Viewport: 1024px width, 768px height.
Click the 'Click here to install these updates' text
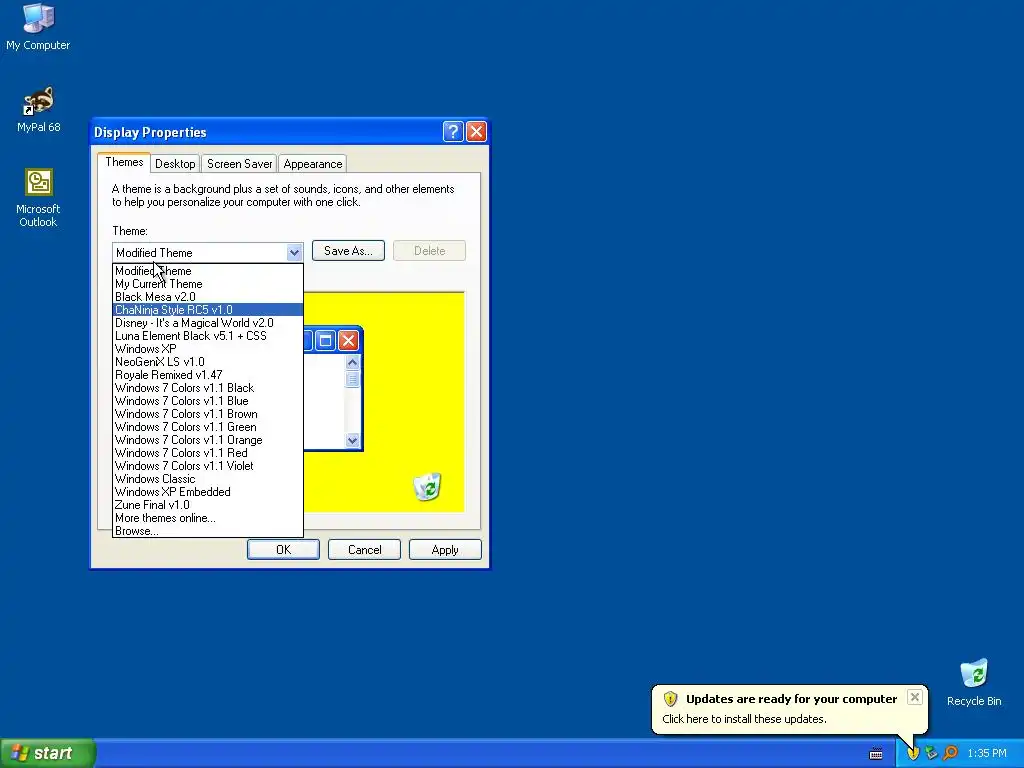click(744, 719)
